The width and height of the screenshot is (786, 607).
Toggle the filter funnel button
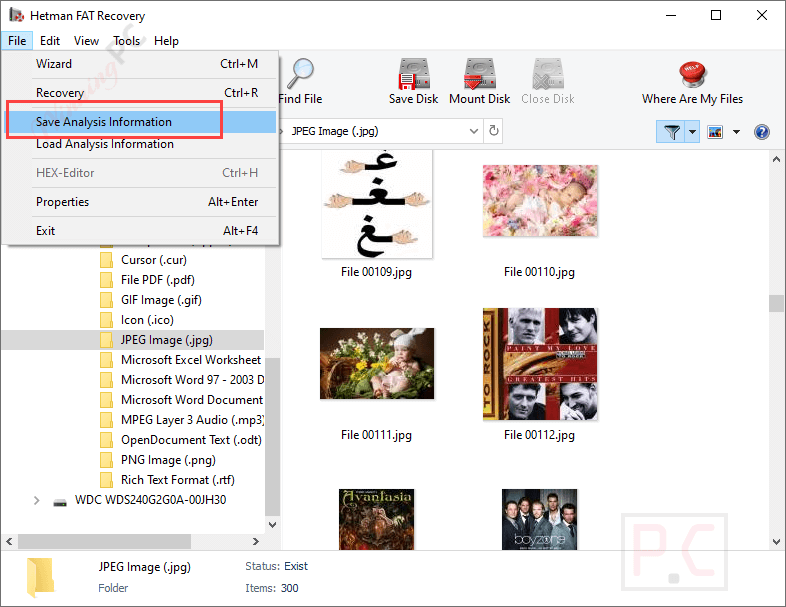[x=671, y=132]
